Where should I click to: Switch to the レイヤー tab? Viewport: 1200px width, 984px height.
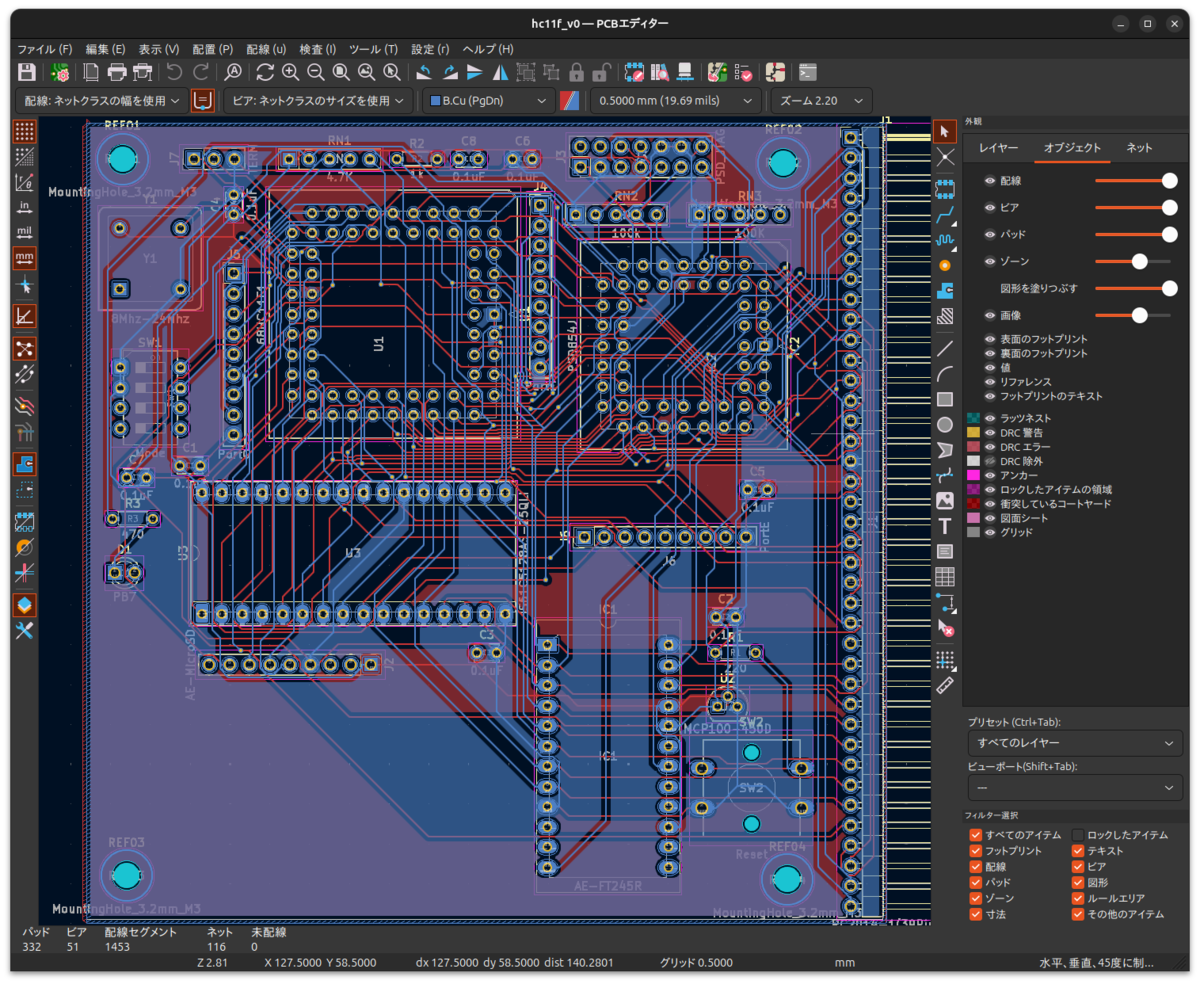pos(998,148)
